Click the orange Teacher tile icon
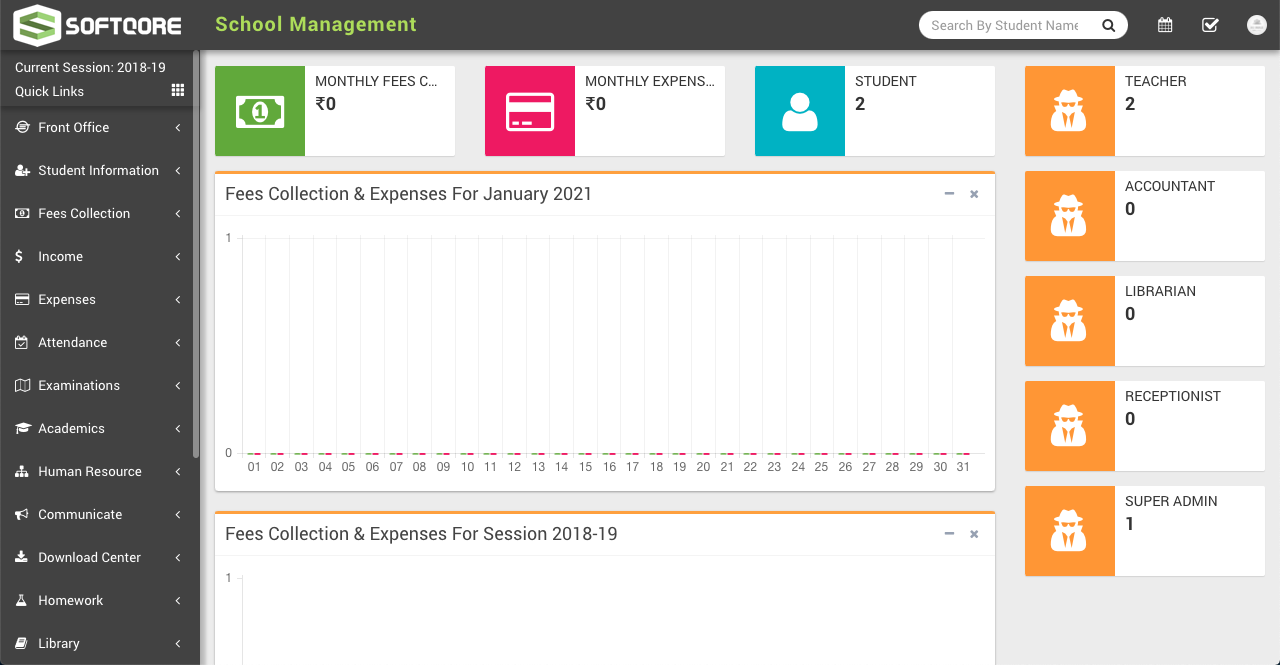 click(x=1070, y=111)
